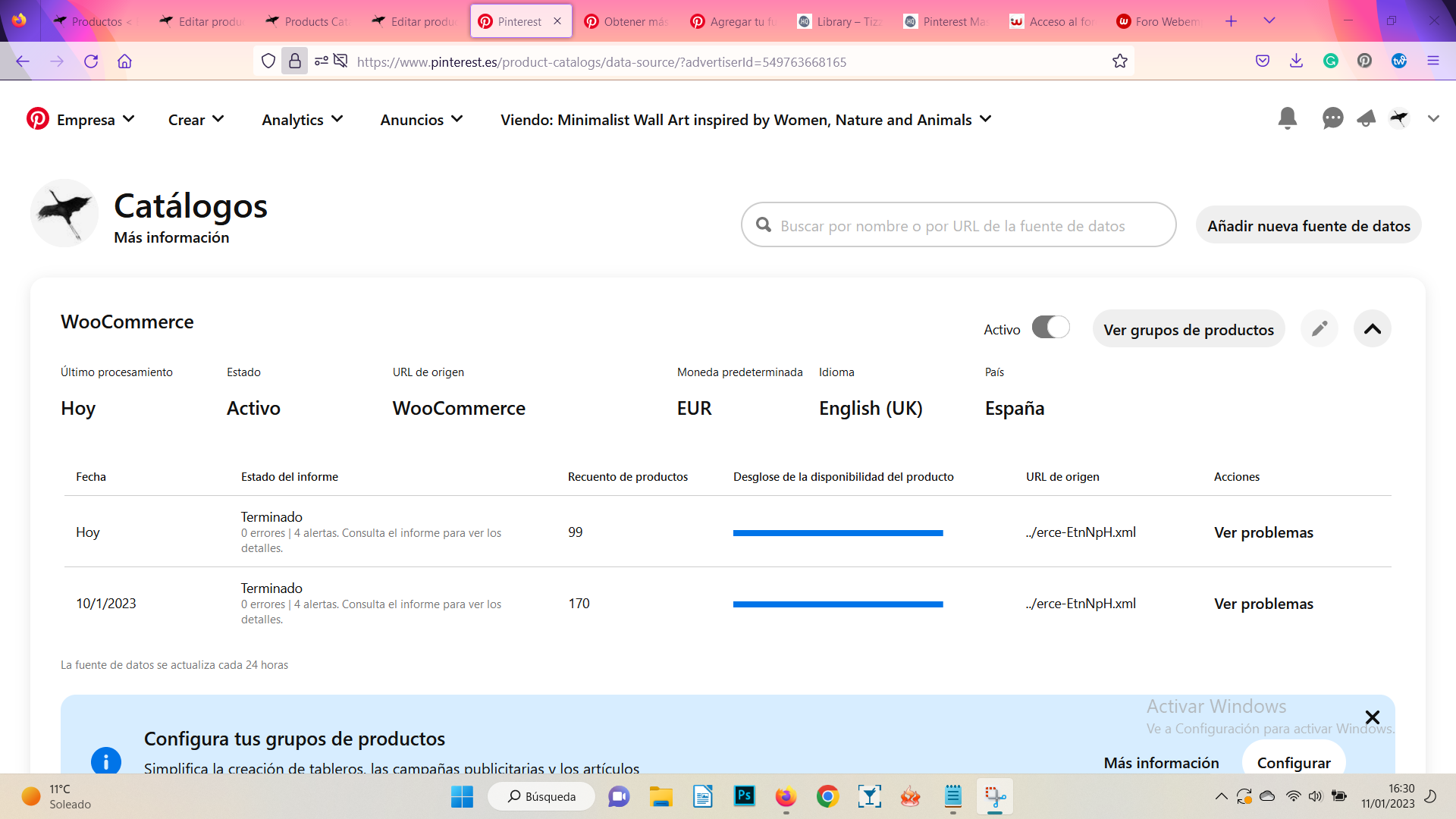This screenshot has width=1456, height=819.
Task: Open the Windows Start button
Action: point(462,796)
